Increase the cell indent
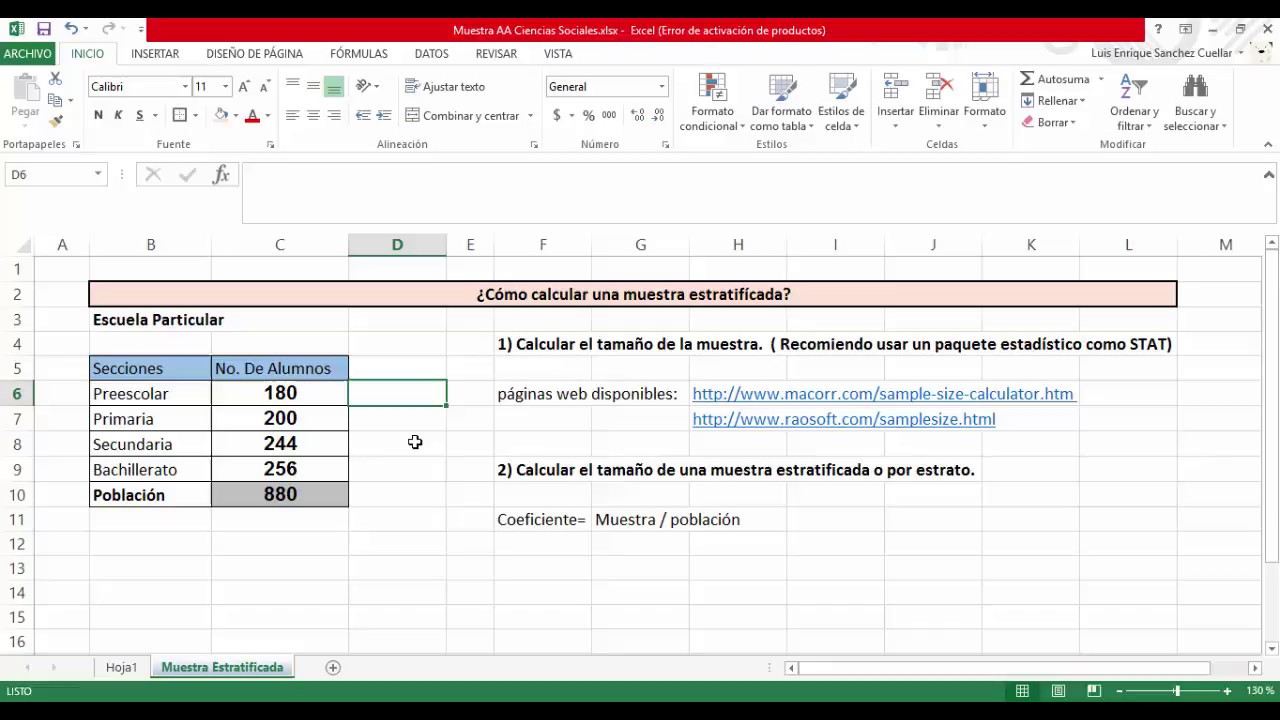Viewport: 1280px width, 720px height. click(x=384, y=116)
